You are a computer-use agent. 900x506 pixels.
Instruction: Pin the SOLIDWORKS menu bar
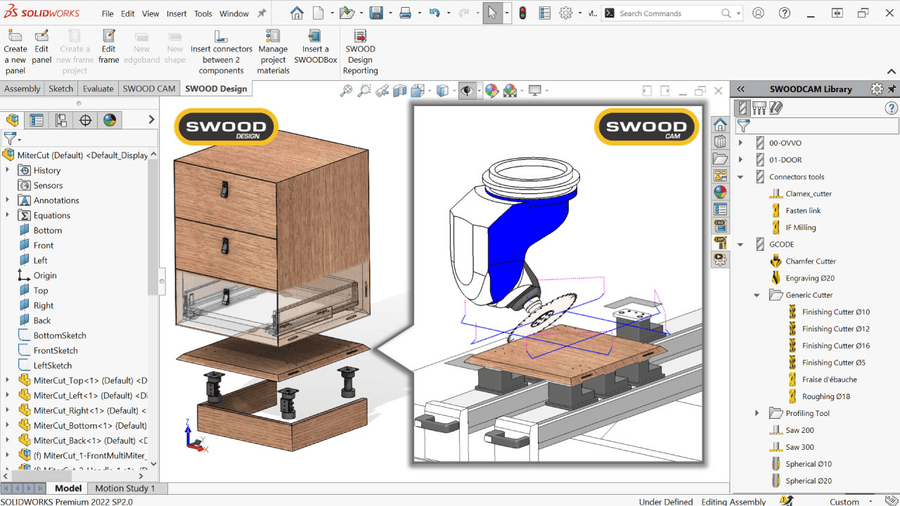point(262,14)
